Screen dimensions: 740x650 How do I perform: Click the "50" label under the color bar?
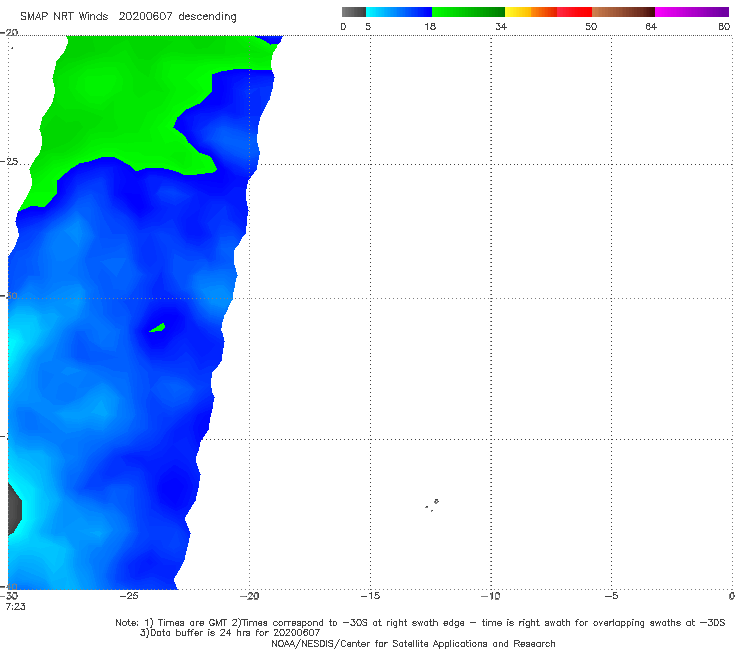click(x=591, y=26)
